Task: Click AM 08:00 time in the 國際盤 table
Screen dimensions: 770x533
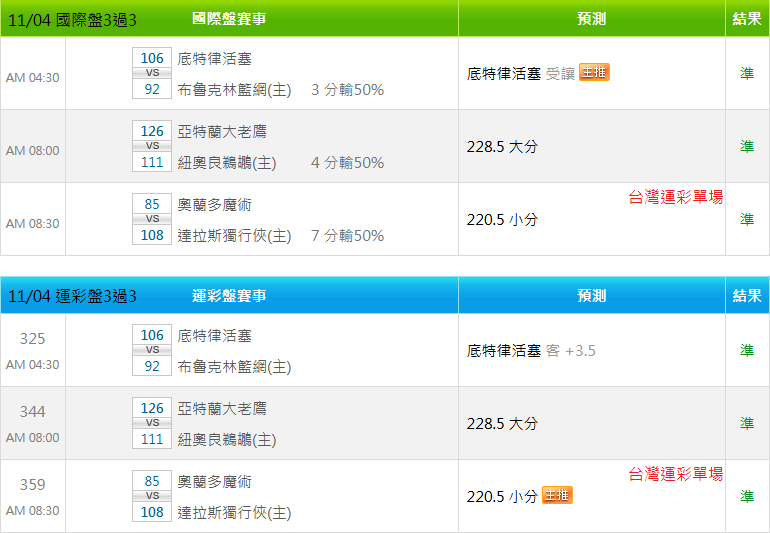Action: click(32, 150)
